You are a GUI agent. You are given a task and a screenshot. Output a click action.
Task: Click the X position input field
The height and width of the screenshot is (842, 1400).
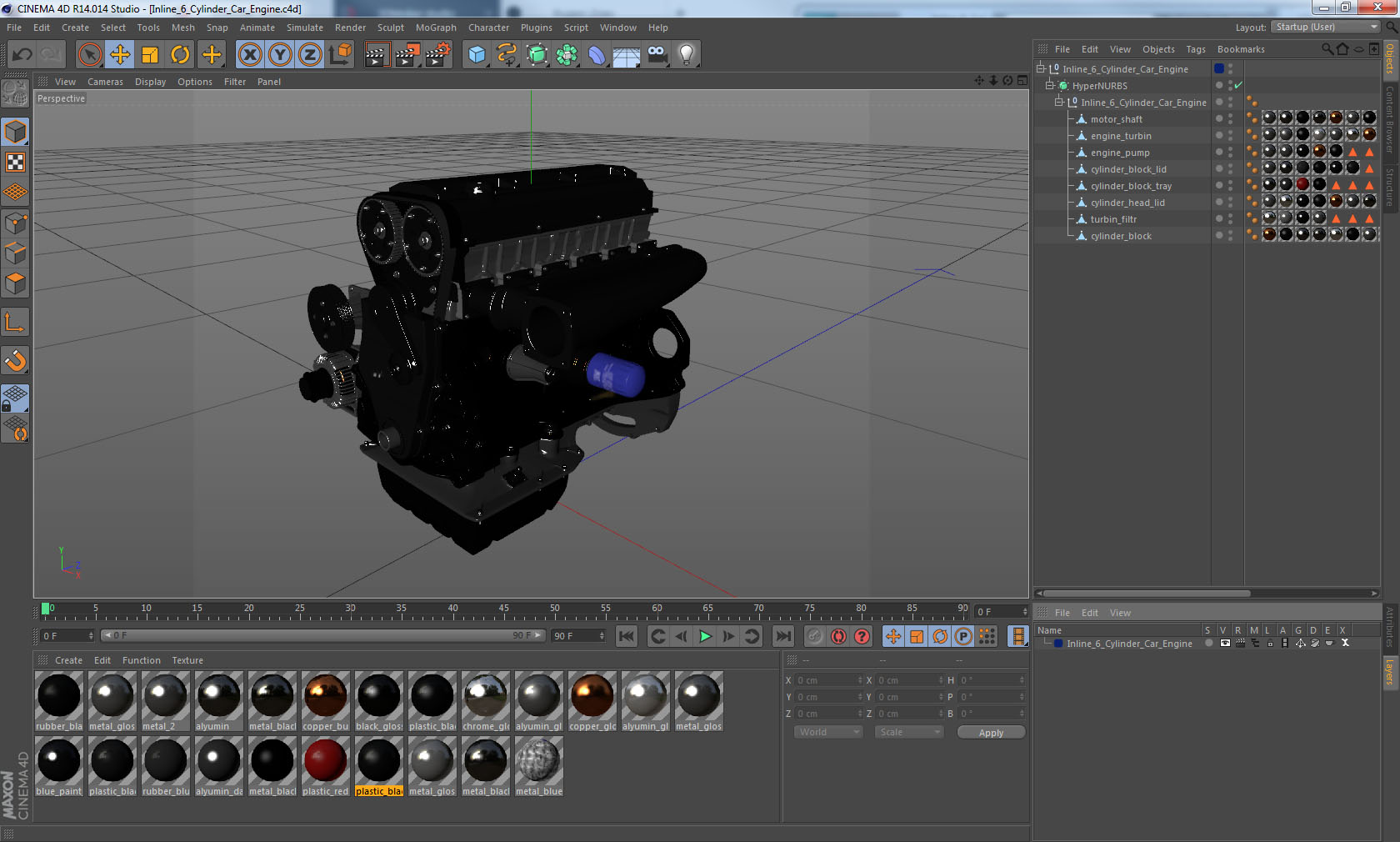coord(829,680)
